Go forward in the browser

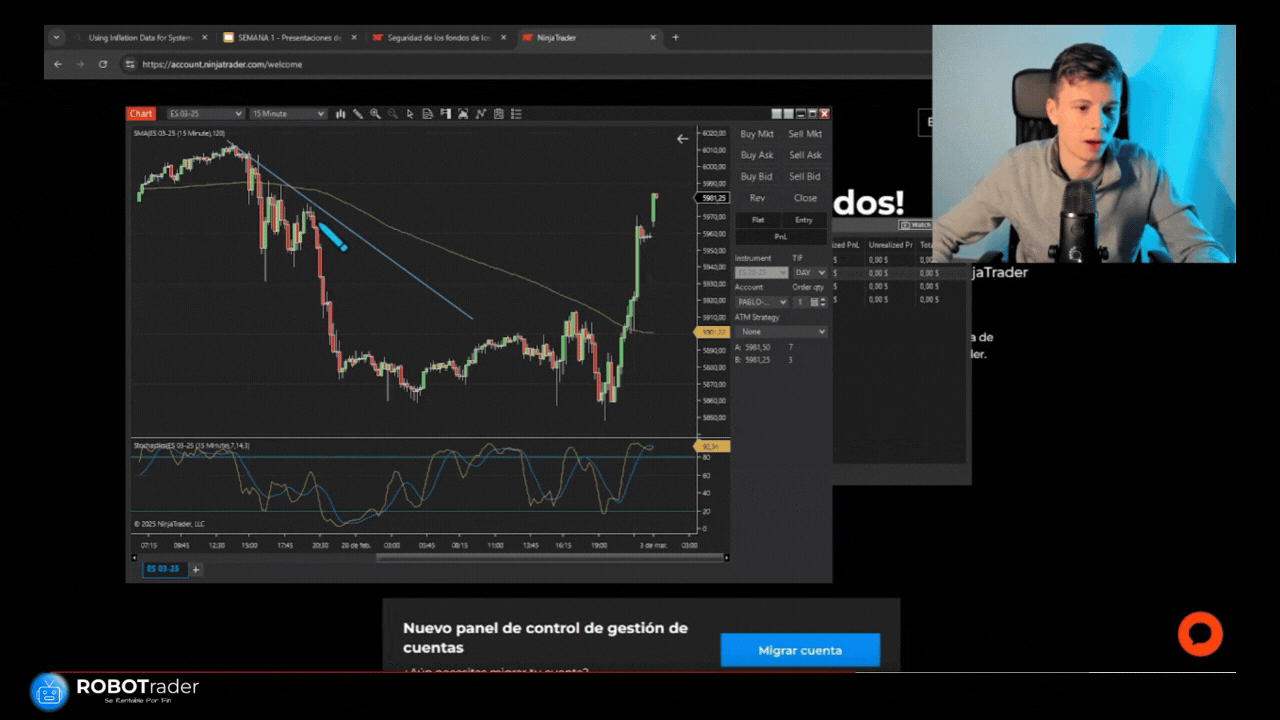pos(81,64)
